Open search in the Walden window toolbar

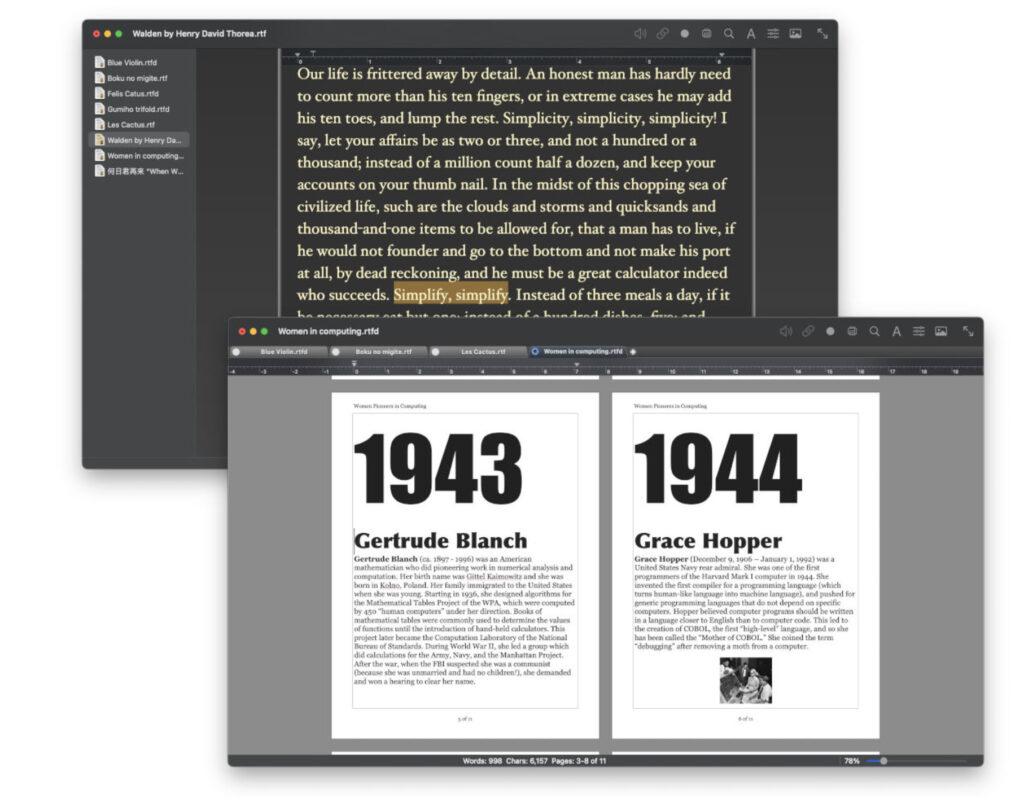729,33
